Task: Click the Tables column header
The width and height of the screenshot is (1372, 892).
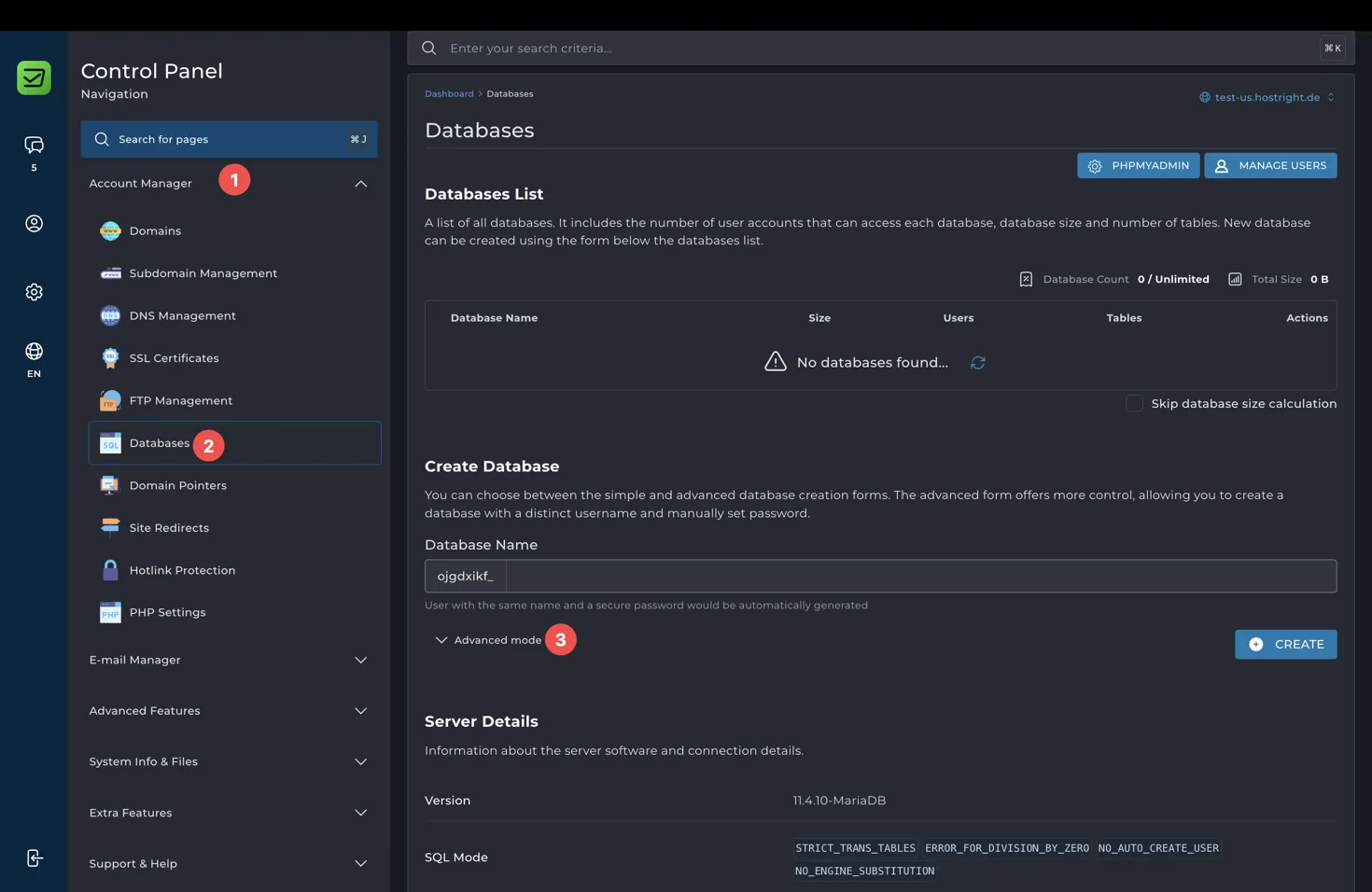Action: pos(1124,318)
